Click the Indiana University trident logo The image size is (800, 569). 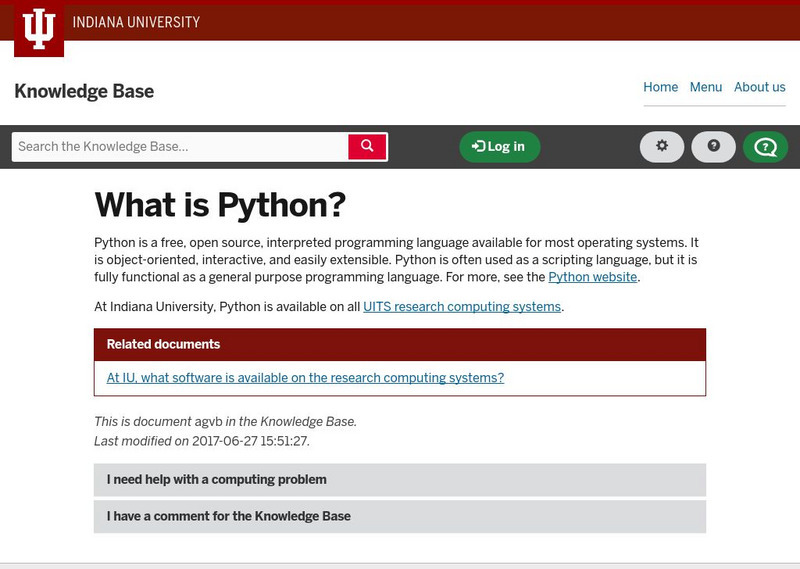click(x=39, y=29)
